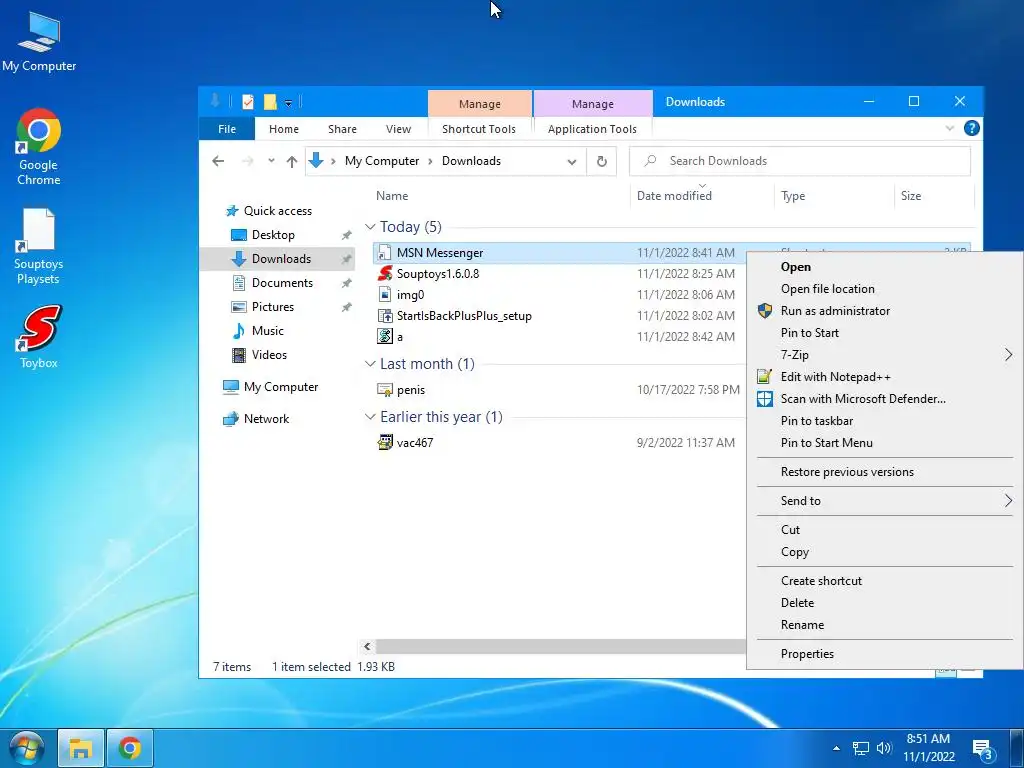The height and width of the screenshot is (768, 1024).
Task: Open the Customize Quick Access Toolbar dropdown
Action: pyautogui.click(x=288, y=103)
